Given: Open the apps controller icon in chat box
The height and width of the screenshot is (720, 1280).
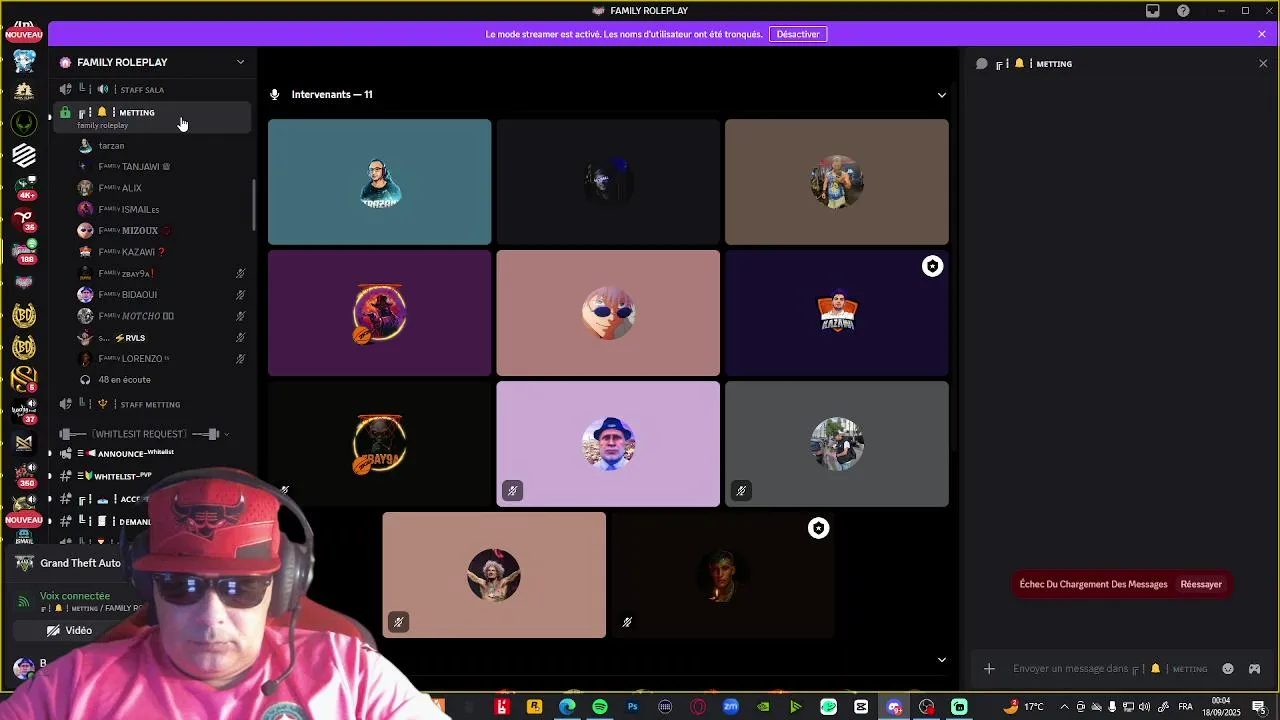Looking at the screenshot, I should point(1255,669).
